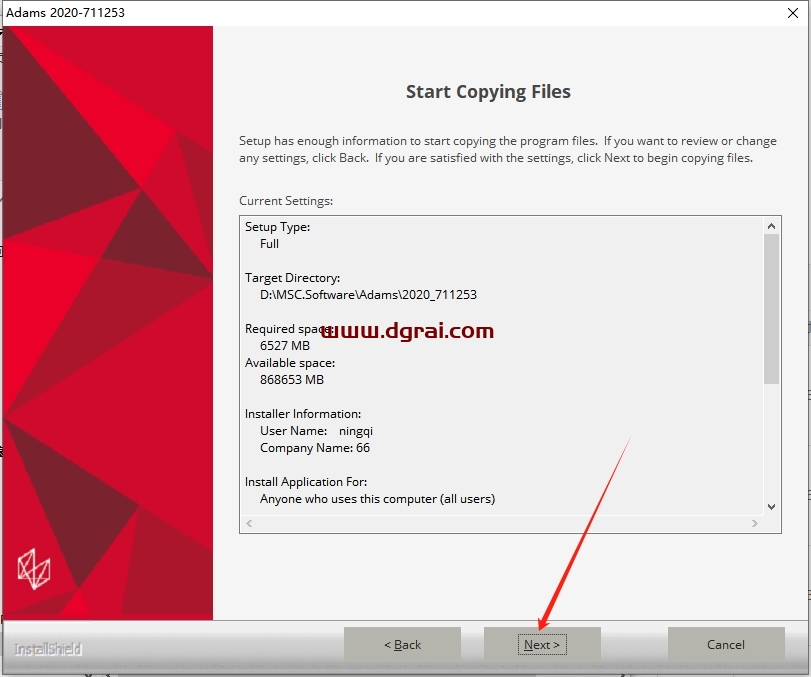Viewport: 811px width, 677px height.
Task: Go back with the Back button
Action: click(x=402, y=644)
